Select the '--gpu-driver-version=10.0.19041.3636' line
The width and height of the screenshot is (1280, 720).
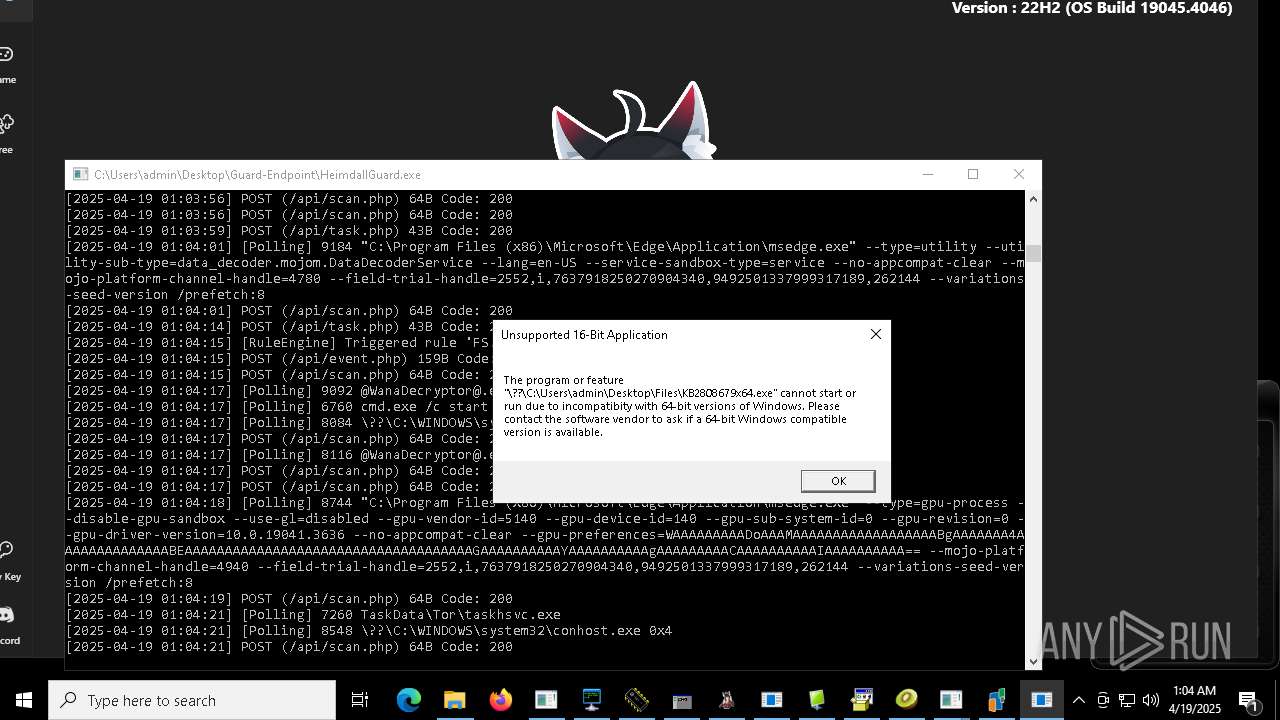click(x=545, y=535)
